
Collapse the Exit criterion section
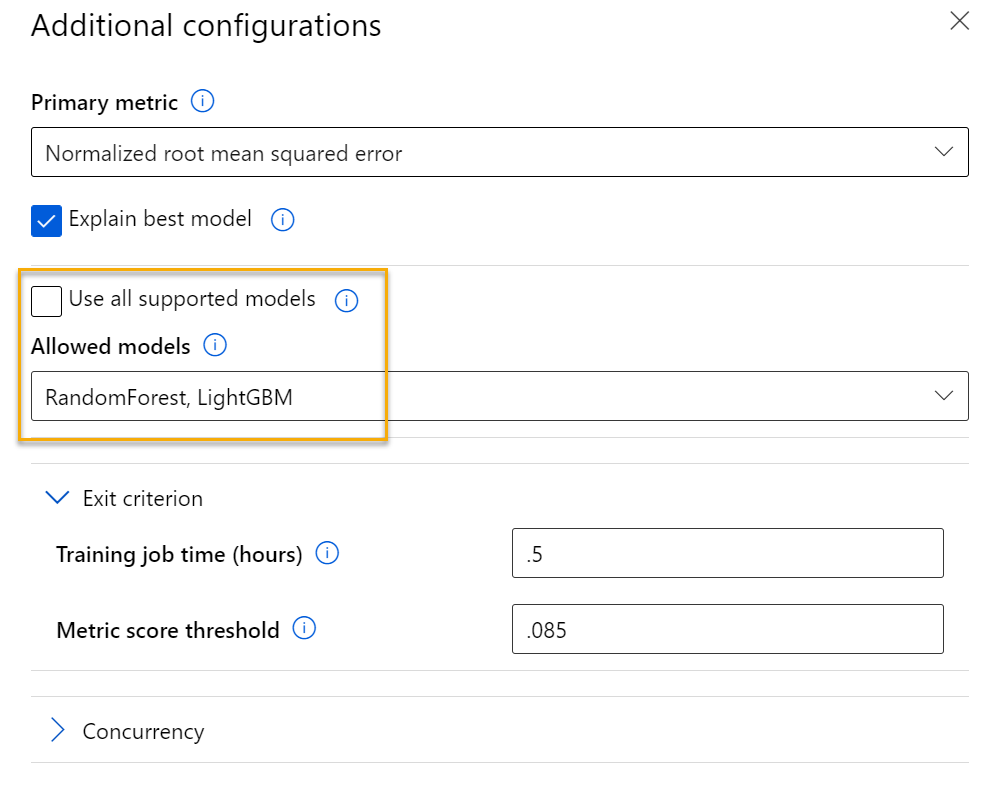click(x=58, y=498)
